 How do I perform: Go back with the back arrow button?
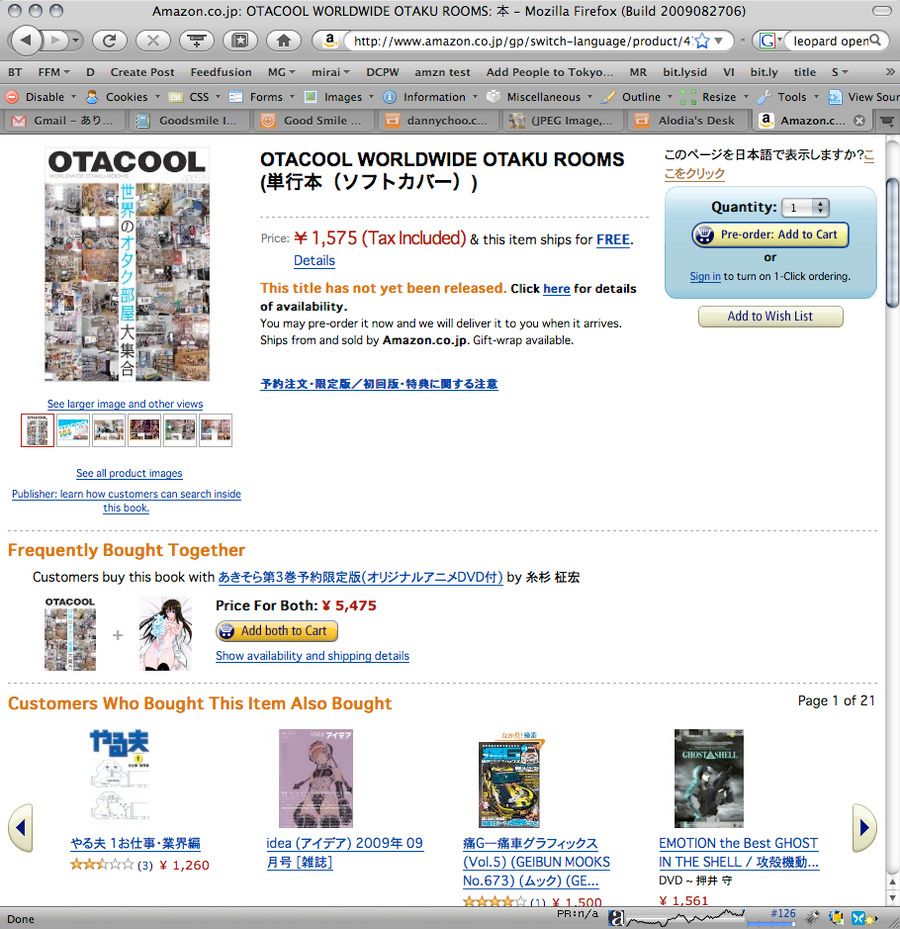[25, 40]
